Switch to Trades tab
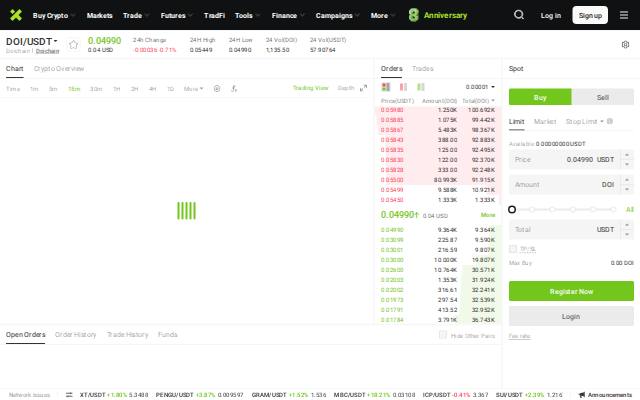640x400 pixels. tap(422, 69)
